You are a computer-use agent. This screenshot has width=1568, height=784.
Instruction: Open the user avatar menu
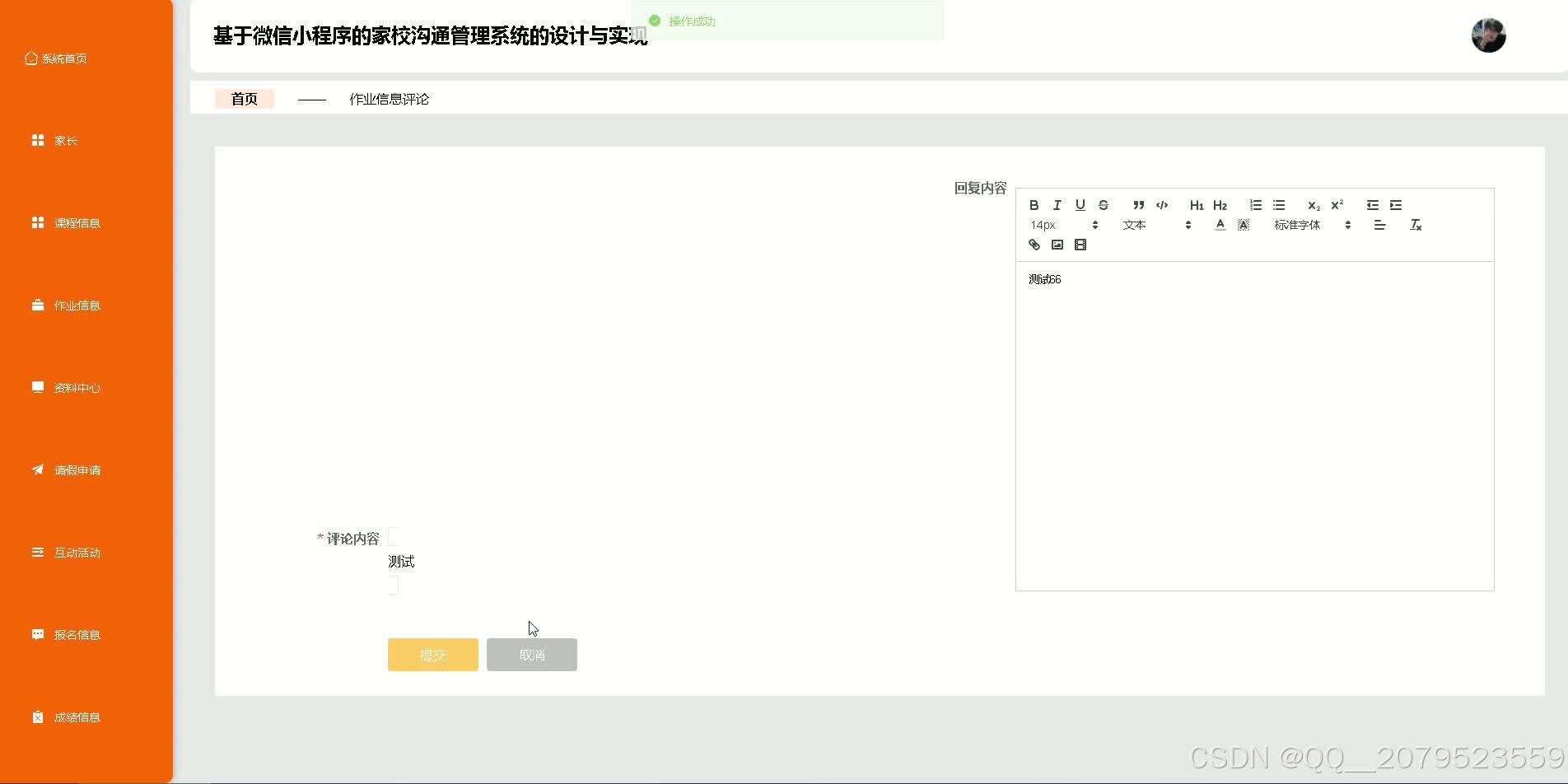click(x=1489, y=35)
